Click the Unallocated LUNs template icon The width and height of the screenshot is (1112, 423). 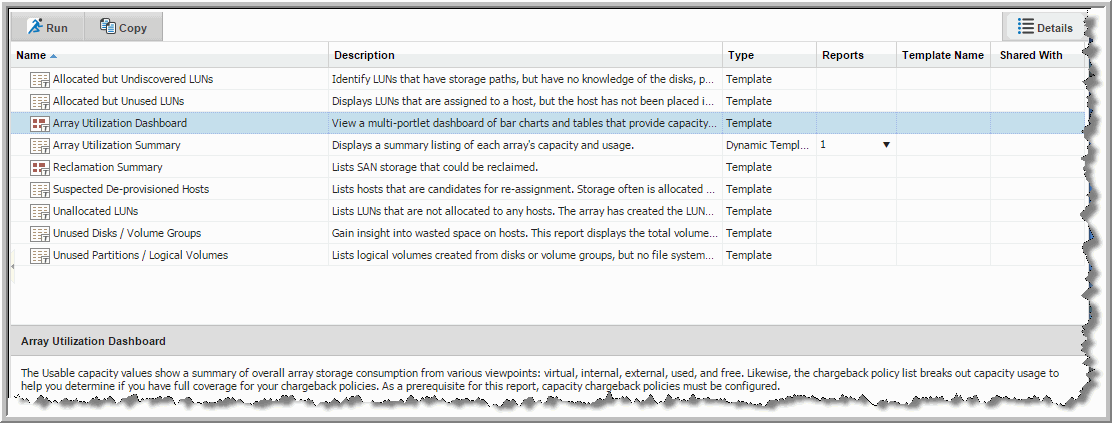tap(40, 212)
